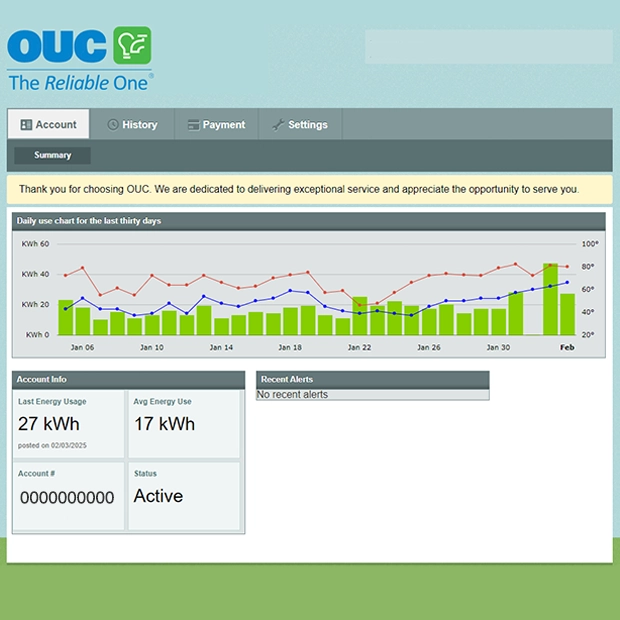Click the KWh 40 axis label
This screenshot has height=620, width=620.
click(35, 274)
